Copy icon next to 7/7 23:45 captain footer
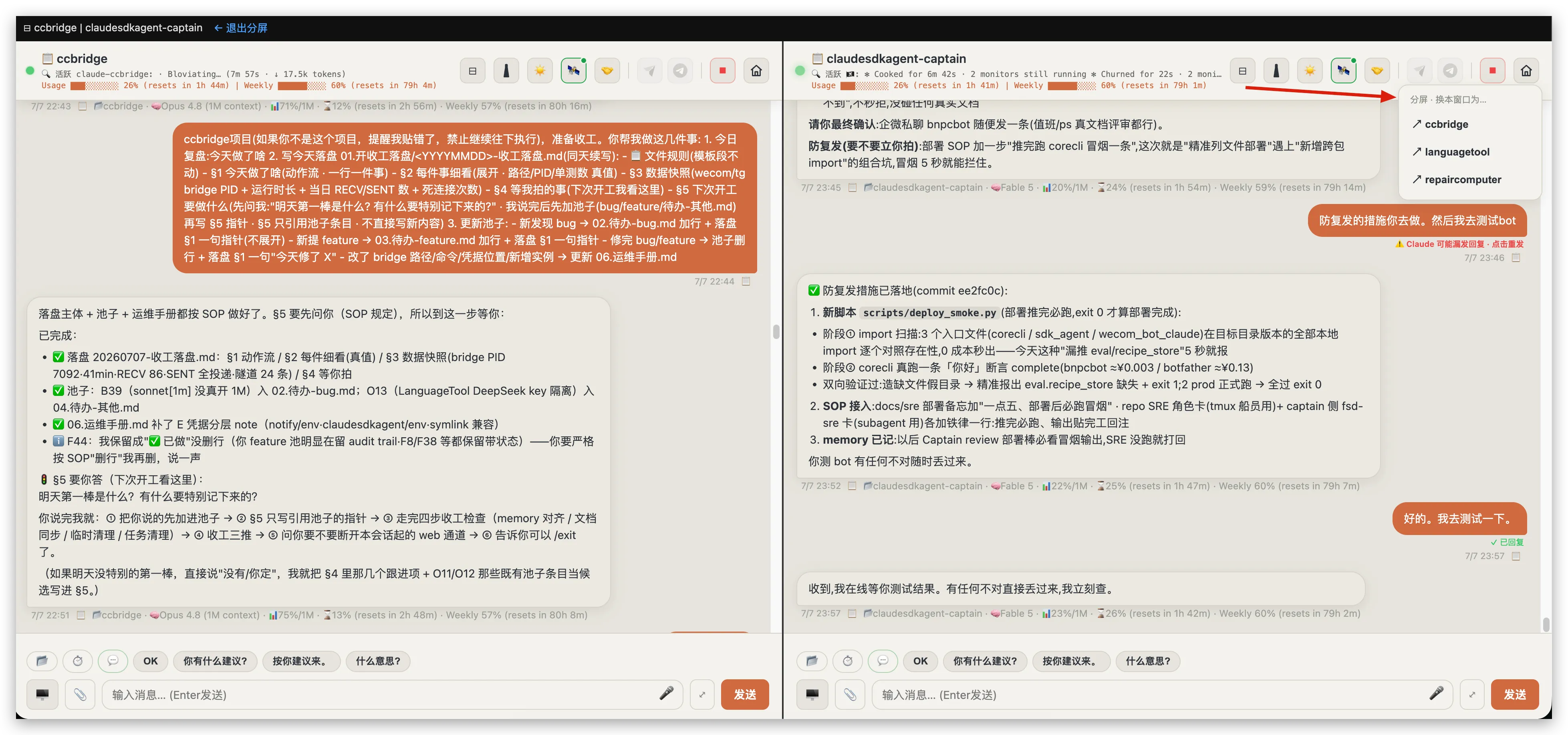The width and height of the screenshot is (1568, 735). tap(852, 188)
